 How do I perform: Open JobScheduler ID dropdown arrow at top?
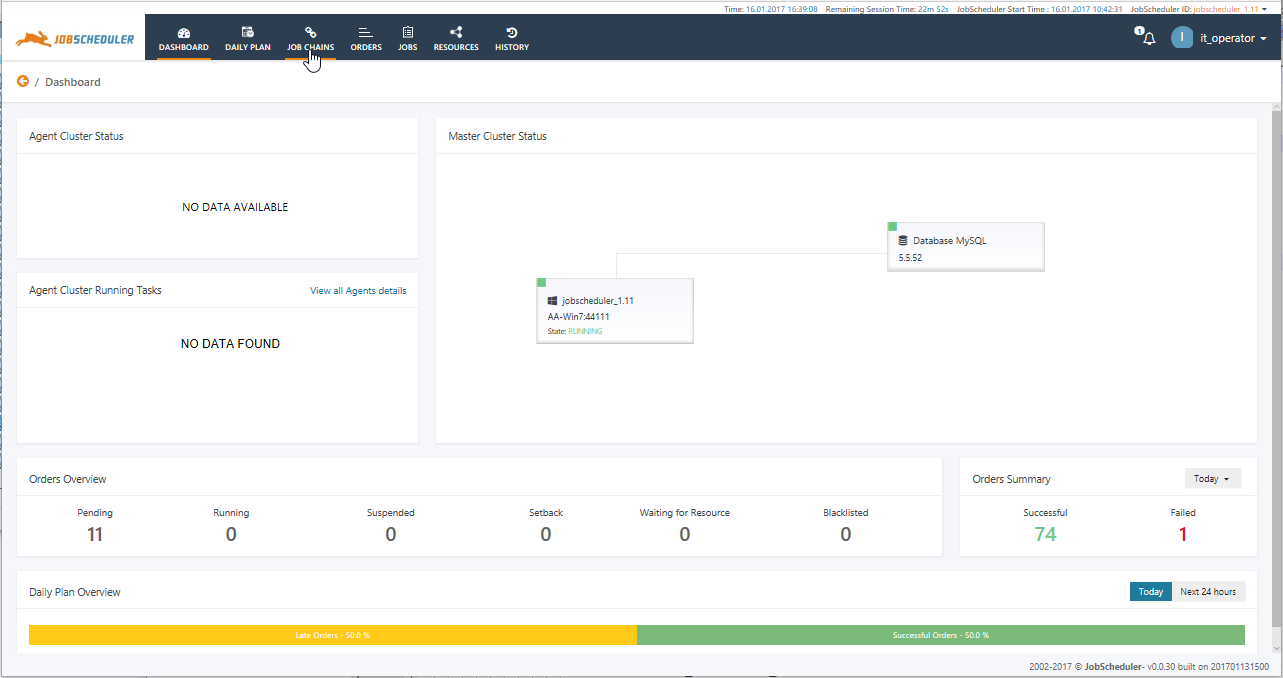[x=1264, y=9]
